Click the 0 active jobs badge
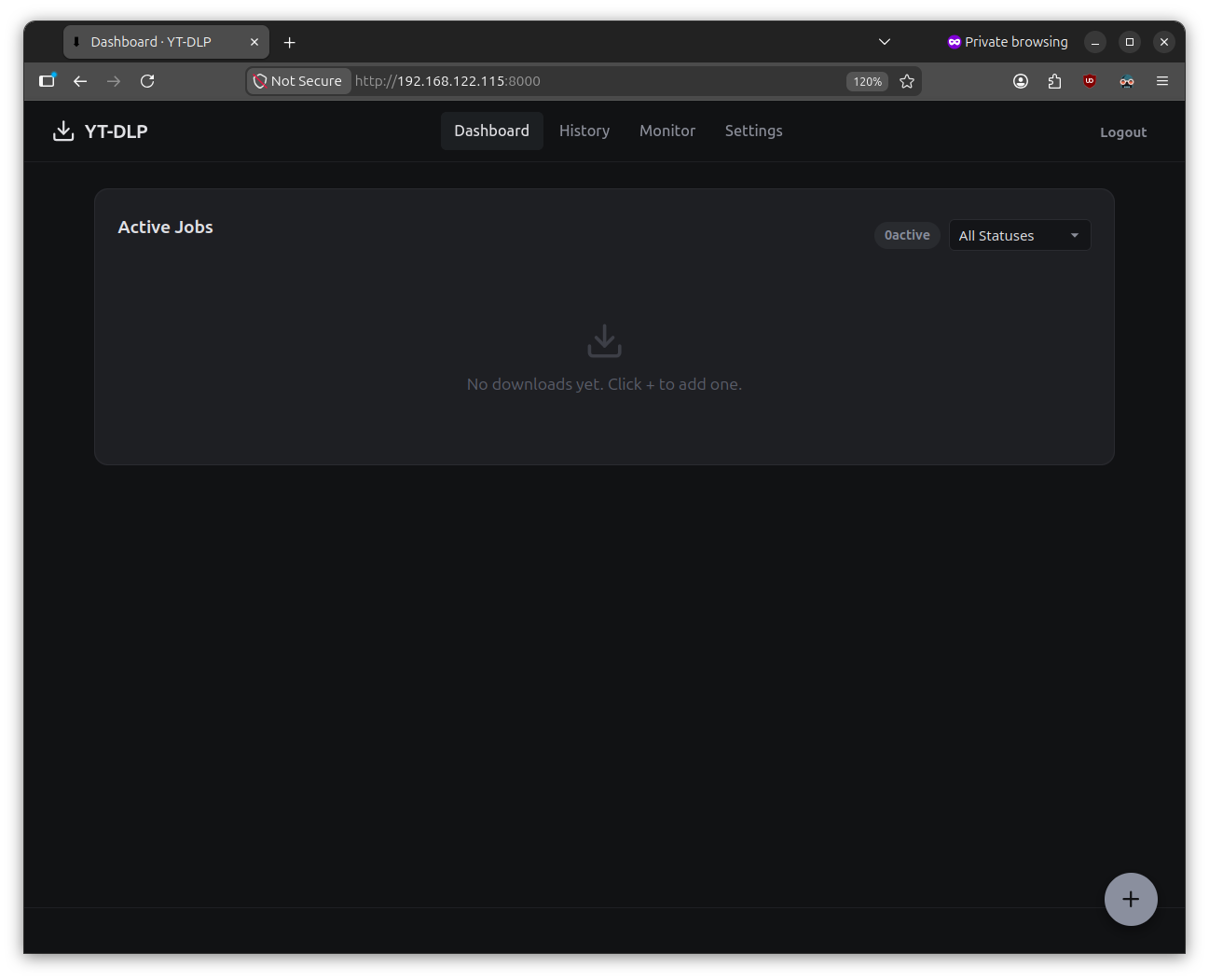 [907, 236]
